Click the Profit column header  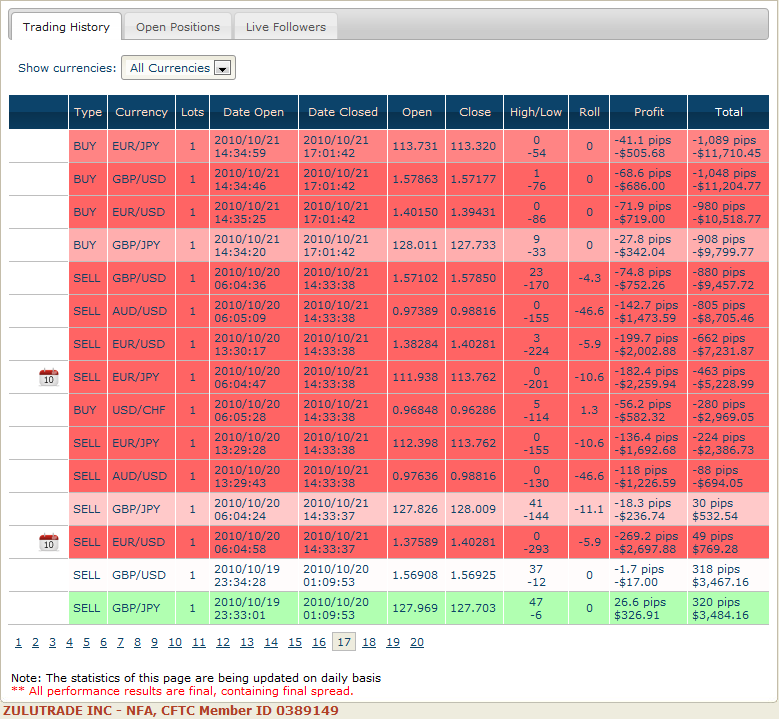[649, 112]
